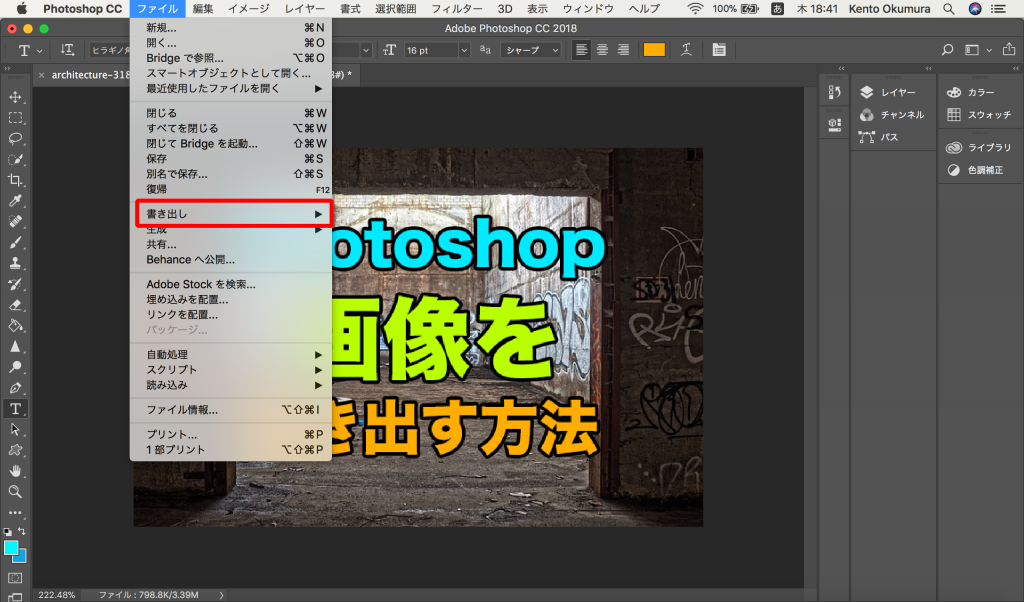Expand the 読み込み submenu

(x=231, y=385)
